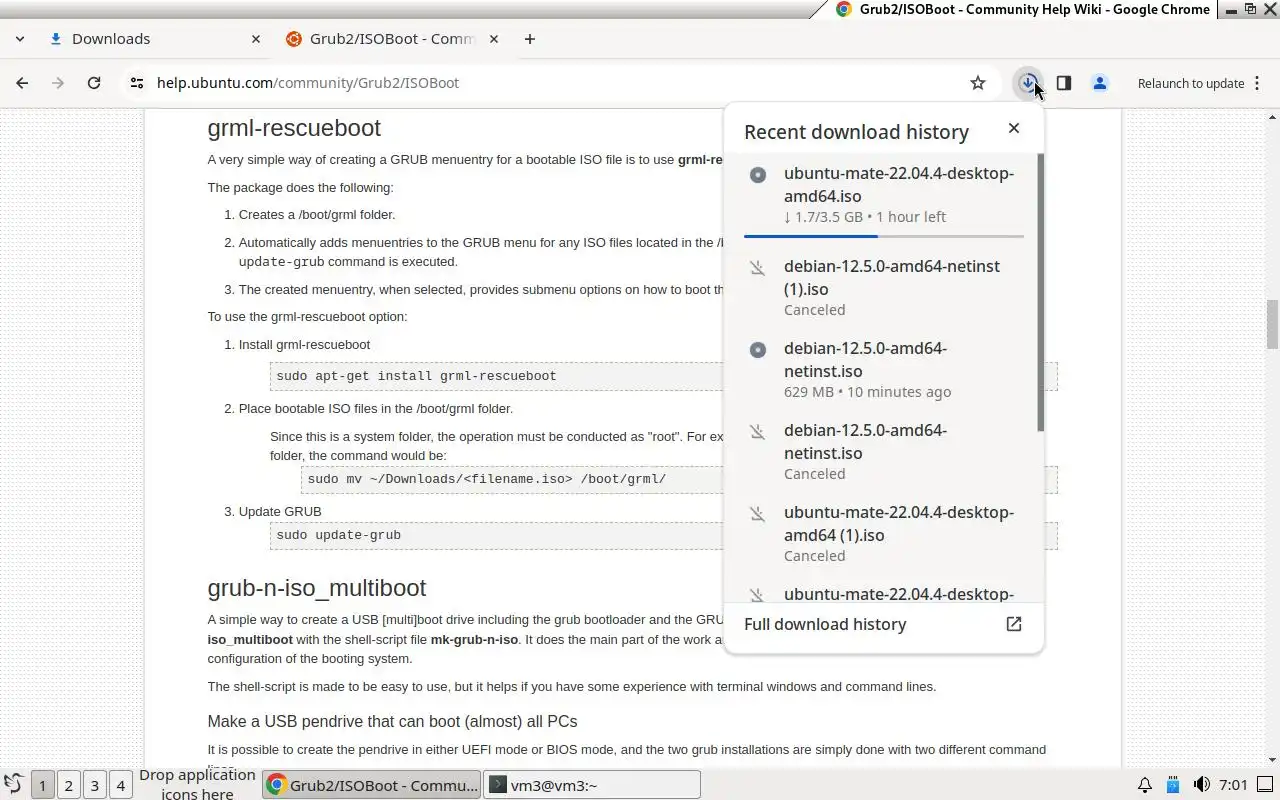Switch to workspace 2 on the panel
The height and width of the screenshot is (800, 1280).
[68, 785]
